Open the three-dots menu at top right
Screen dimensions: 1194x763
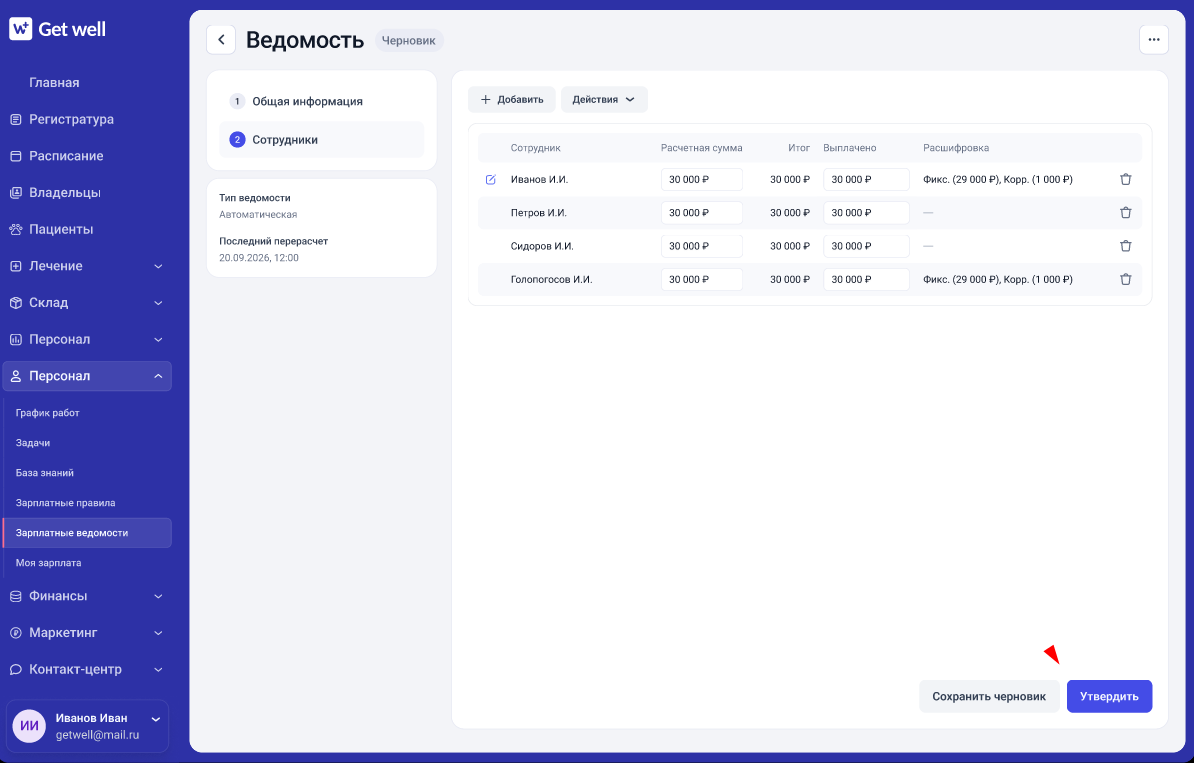[1154, 40]
